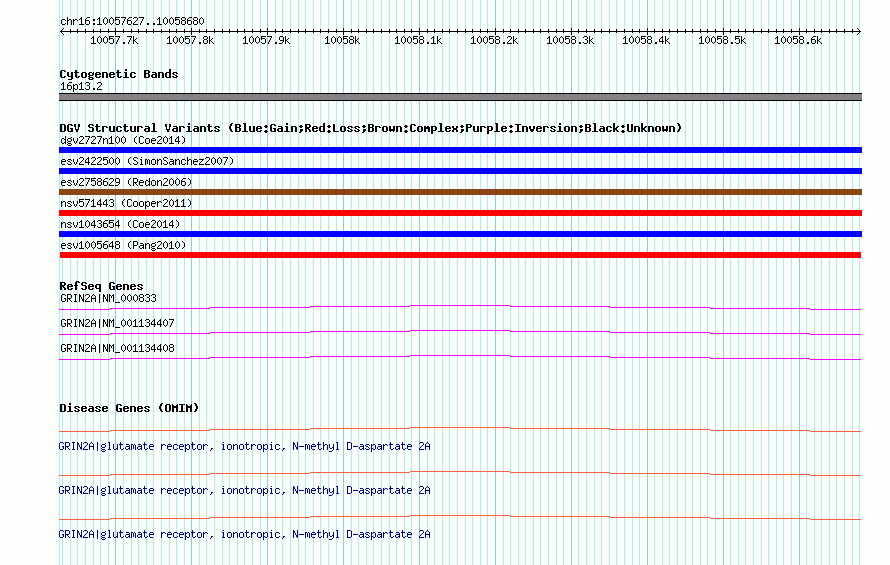Image resolution: width=890 pixels, height=565 pixels.
Task: Open the nsv571443 (Cooper2011) variant label
Action: pyautogui.click(x=126, y=203)
